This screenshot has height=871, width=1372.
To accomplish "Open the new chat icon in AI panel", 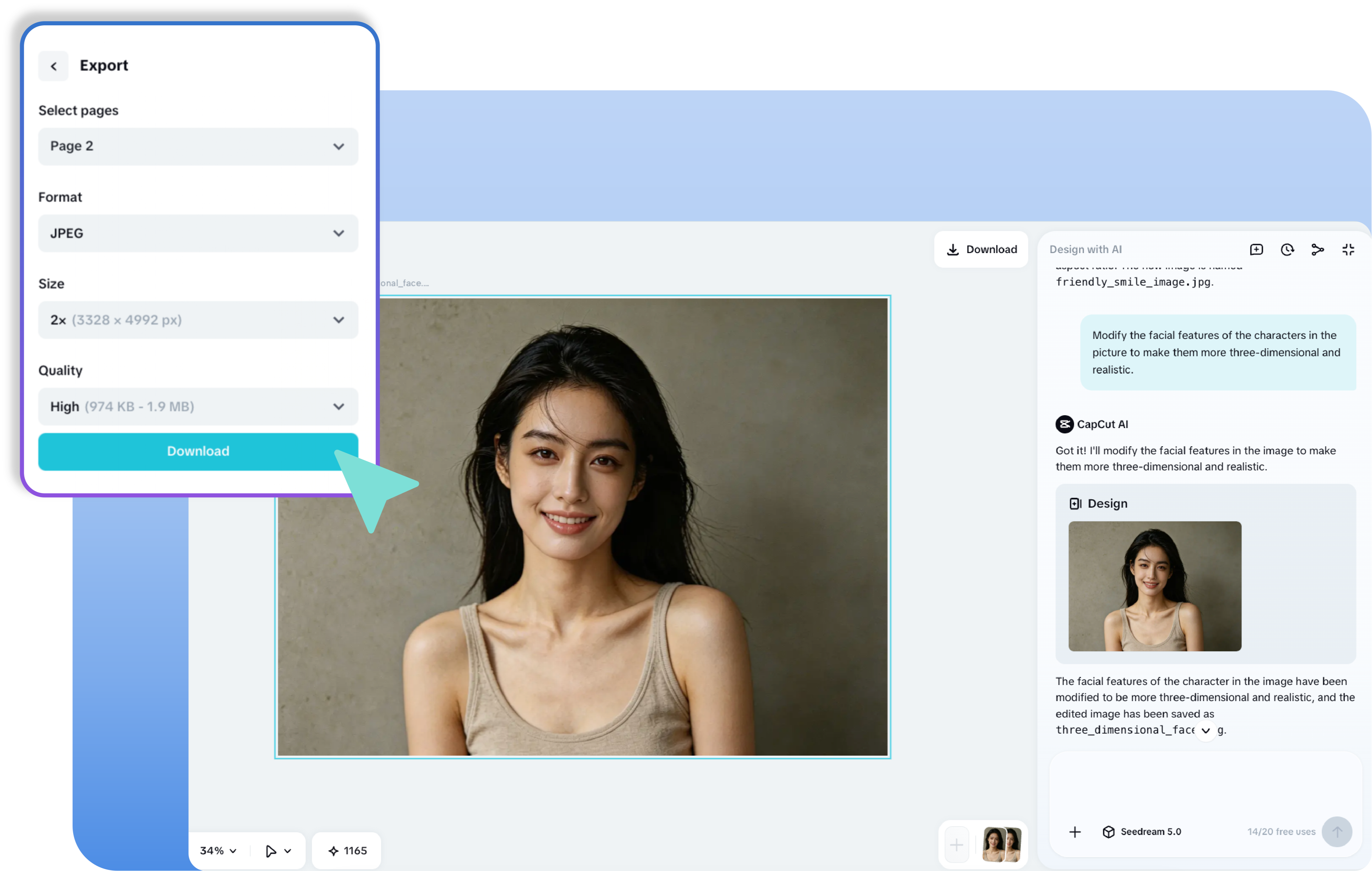I will pos(1256,249).
